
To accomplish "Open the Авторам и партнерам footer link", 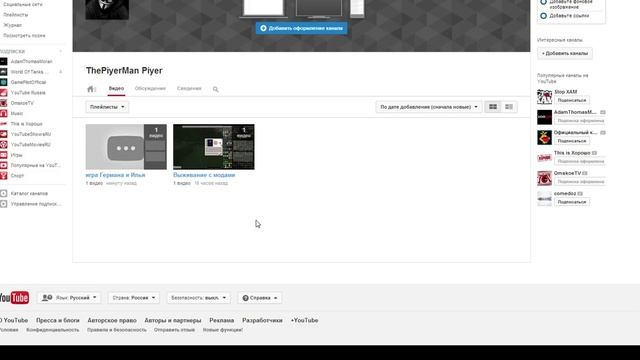I will (173, 320).
